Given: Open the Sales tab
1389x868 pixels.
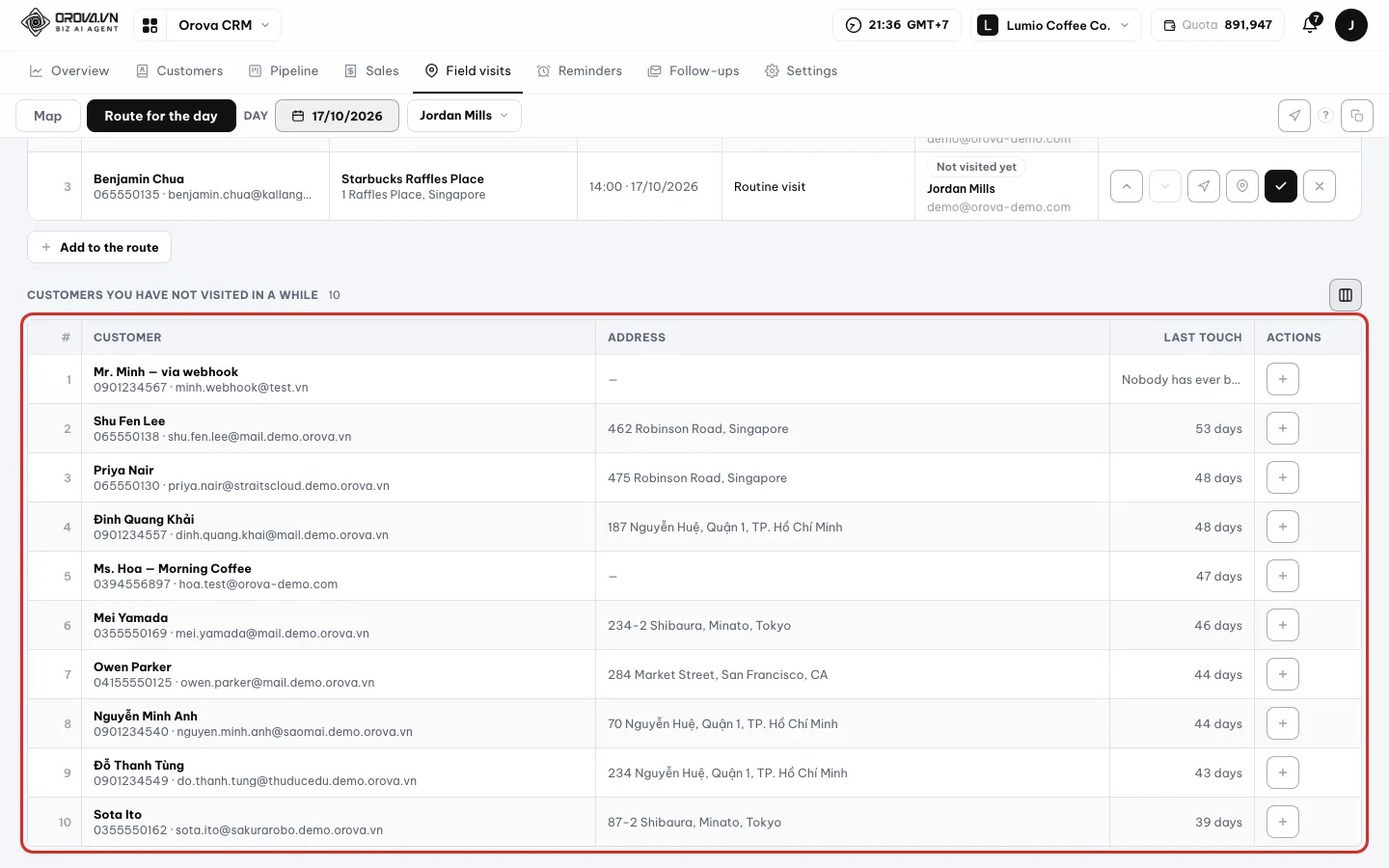Looking at the screenshot, I should (x=371, y=71).
